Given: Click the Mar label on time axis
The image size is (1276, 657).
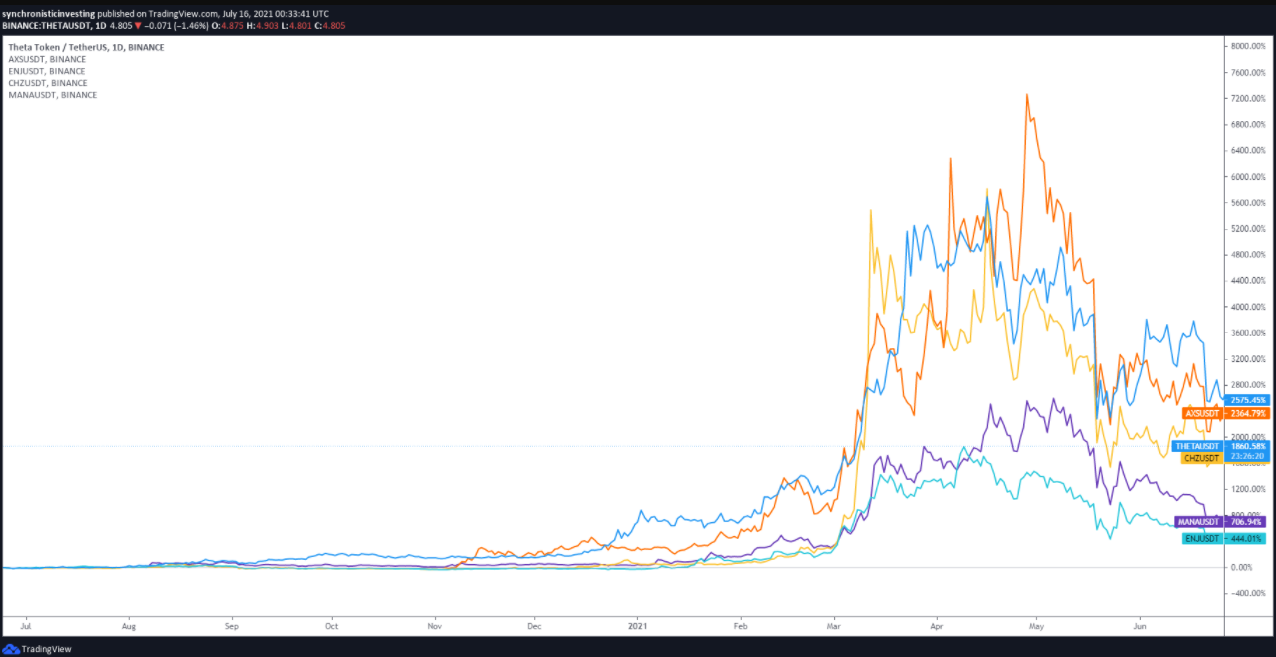Looking at the screenshot, I should (x=832, y=626).
